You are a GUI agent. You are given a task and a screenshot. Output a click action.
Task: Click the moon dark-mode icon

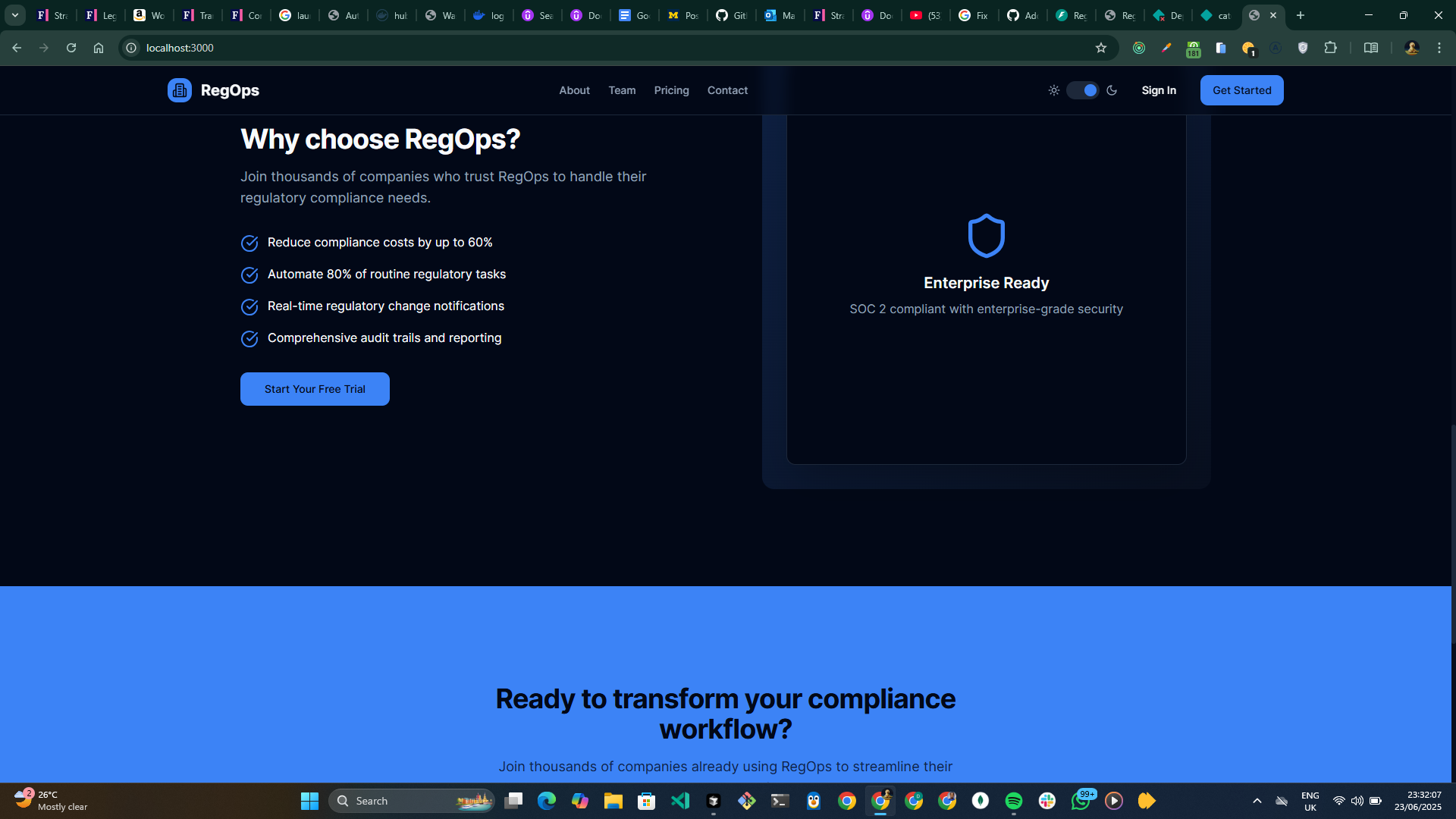(x=1112, y=90)
